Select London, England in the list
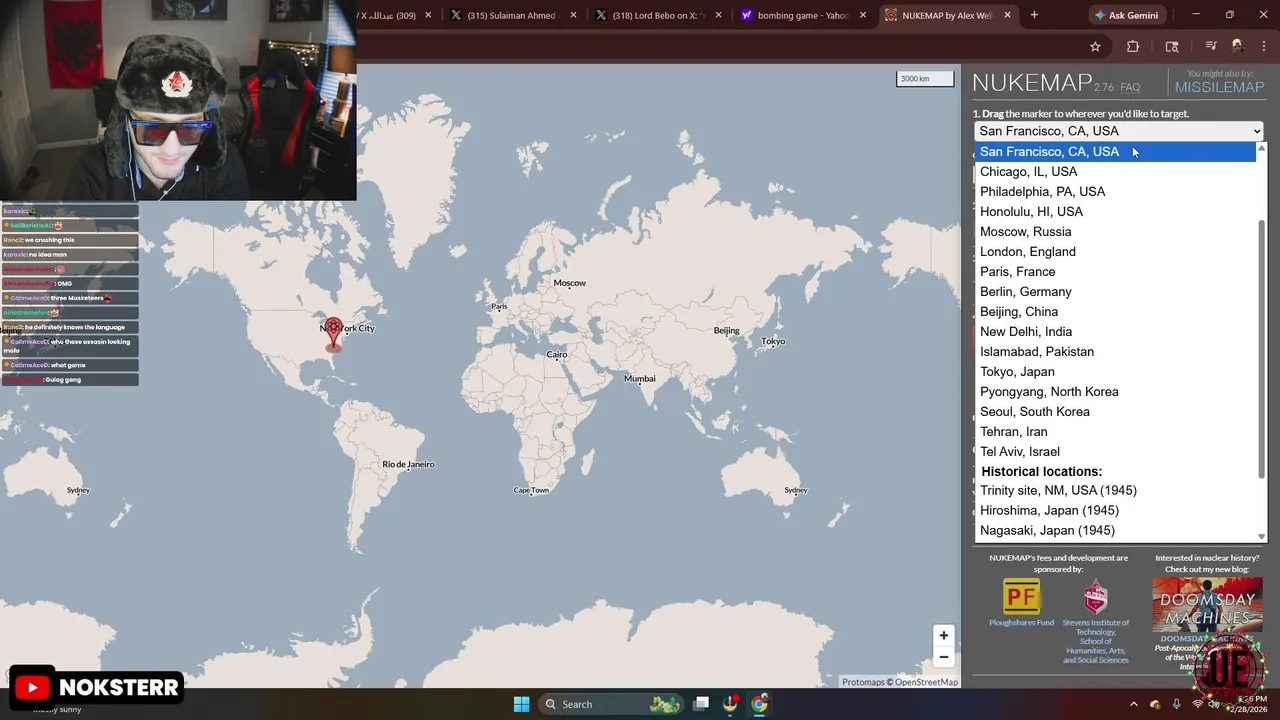 click(1115, 252)
